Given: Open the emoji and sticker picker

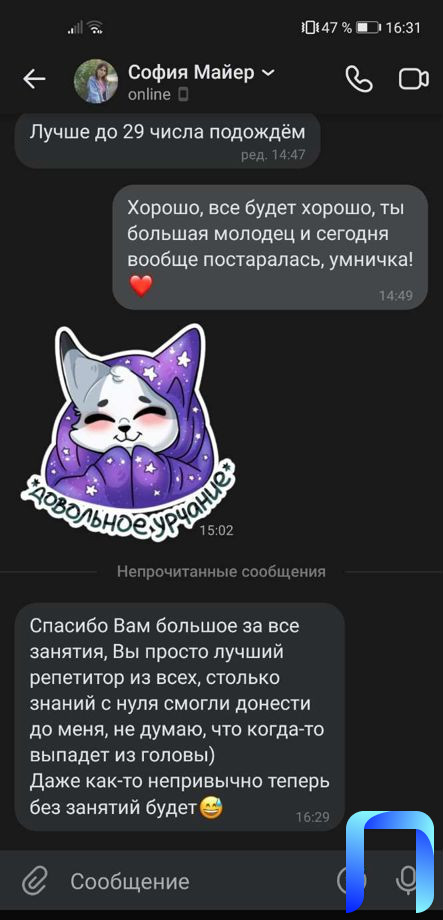Looking at the screenshot, I should [x=352, y=880].
